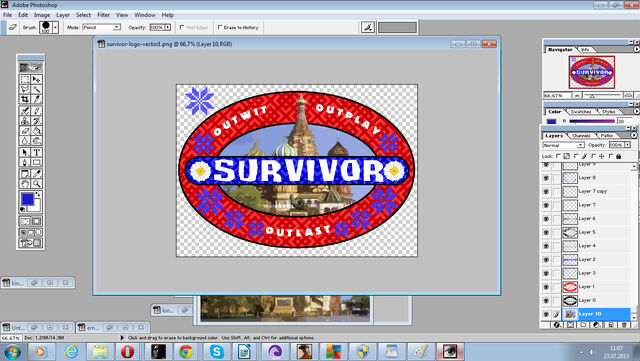Select the Eyedropper tool

(36, 174)
